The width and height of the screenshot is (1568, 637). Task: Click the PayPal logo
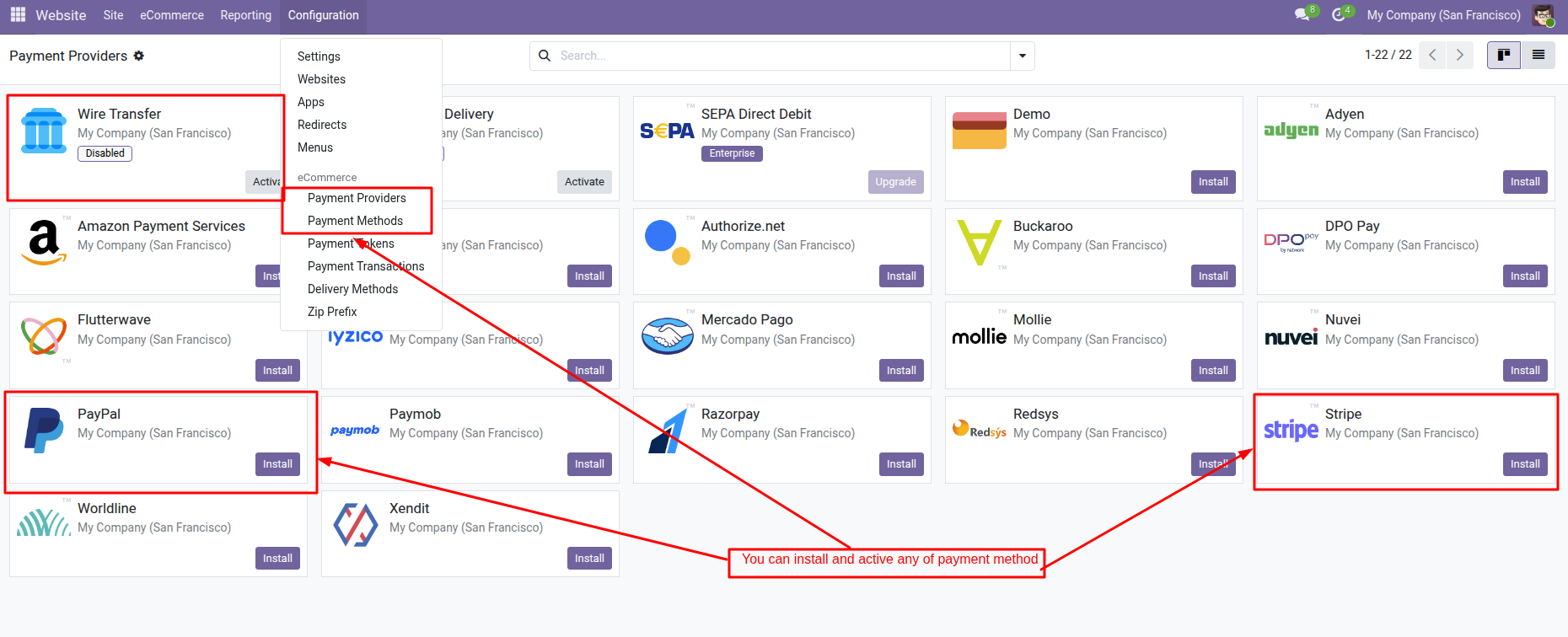[44, 430]
